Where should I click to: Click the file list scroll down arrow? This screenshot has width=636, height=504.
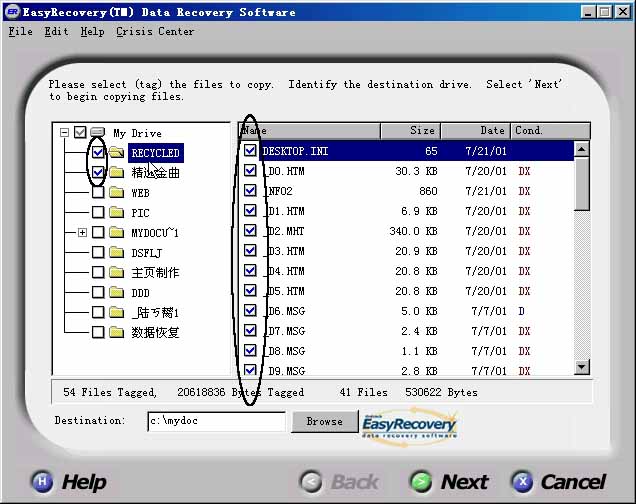point(582,367)
